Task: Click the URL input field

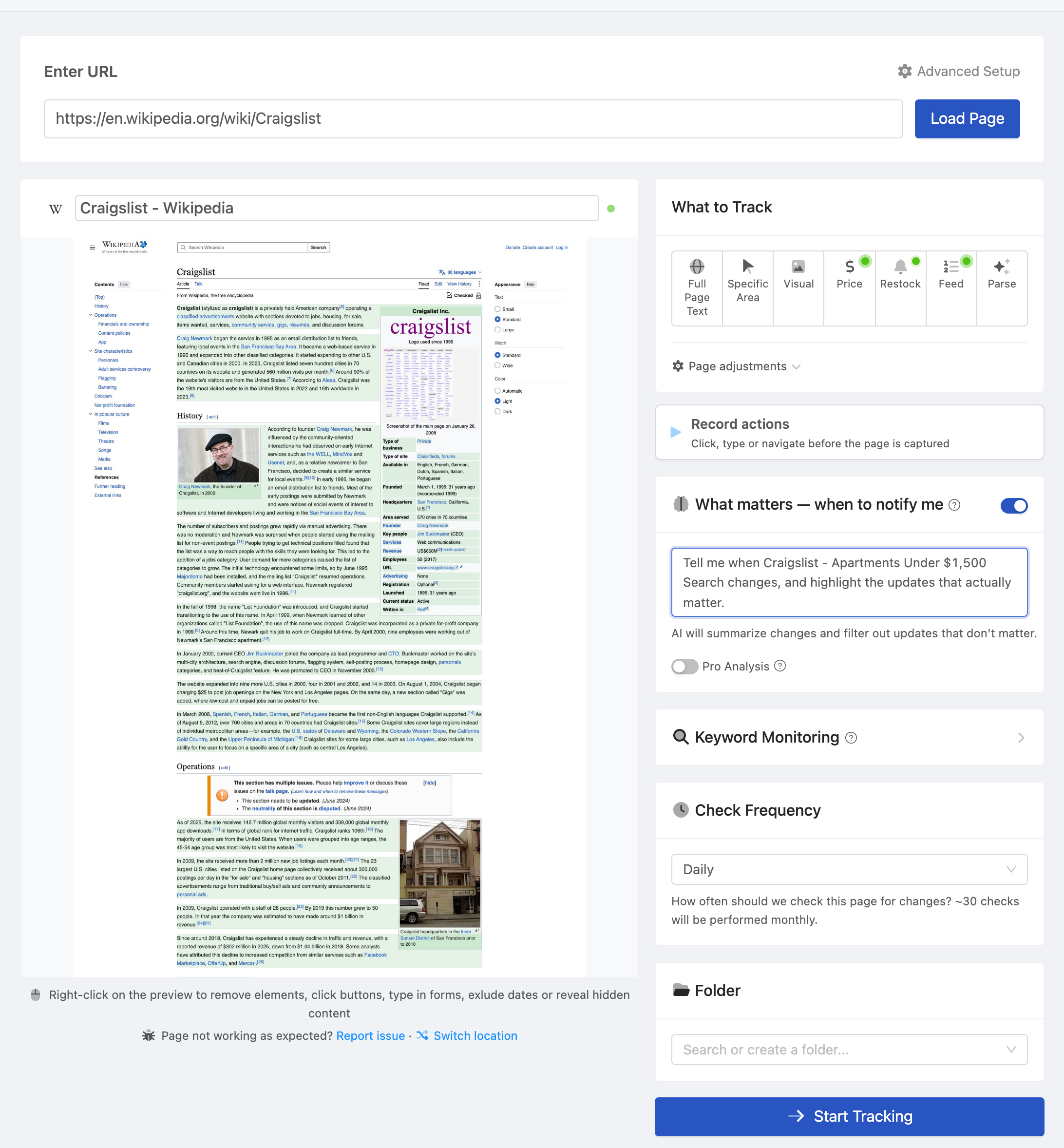Action: point(473,118)
